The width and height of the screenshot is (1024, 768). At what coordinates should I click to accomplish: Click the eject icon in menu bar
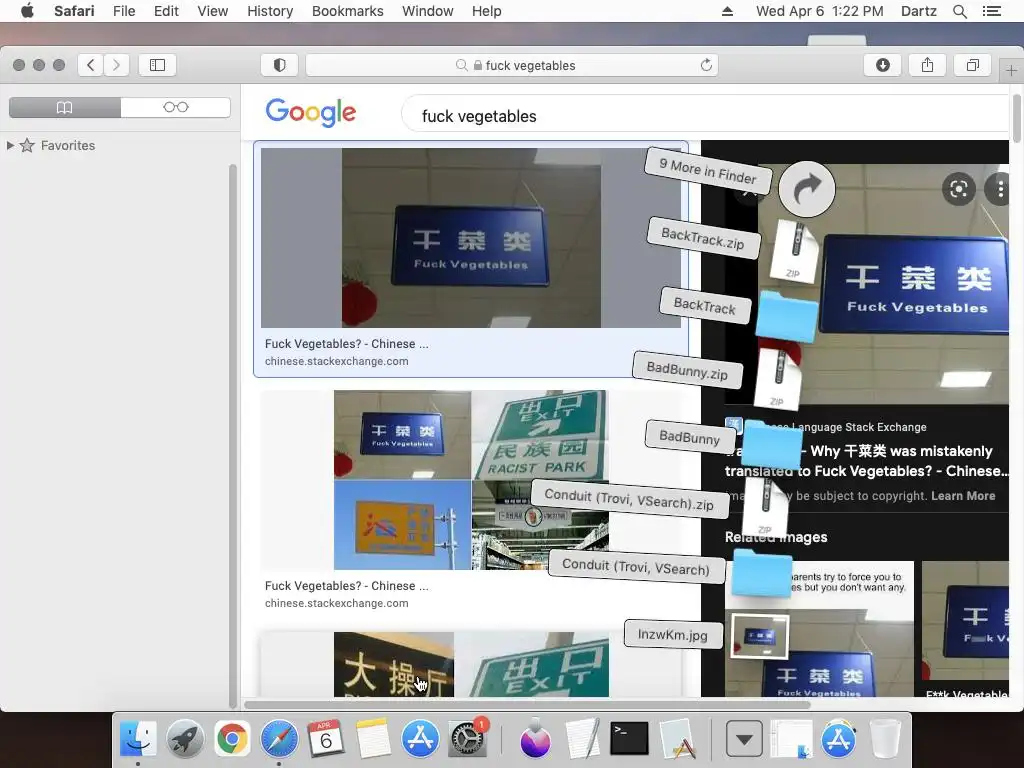727,11
